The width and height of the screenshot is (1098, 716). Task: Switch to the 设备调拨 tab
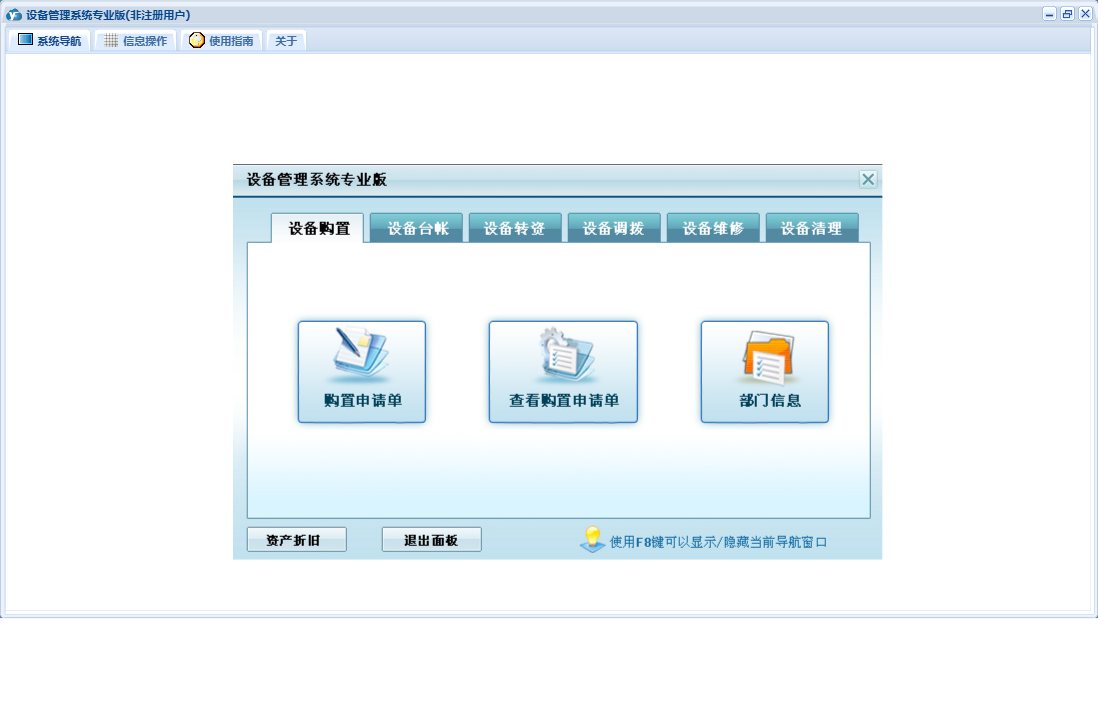(614, 228)
